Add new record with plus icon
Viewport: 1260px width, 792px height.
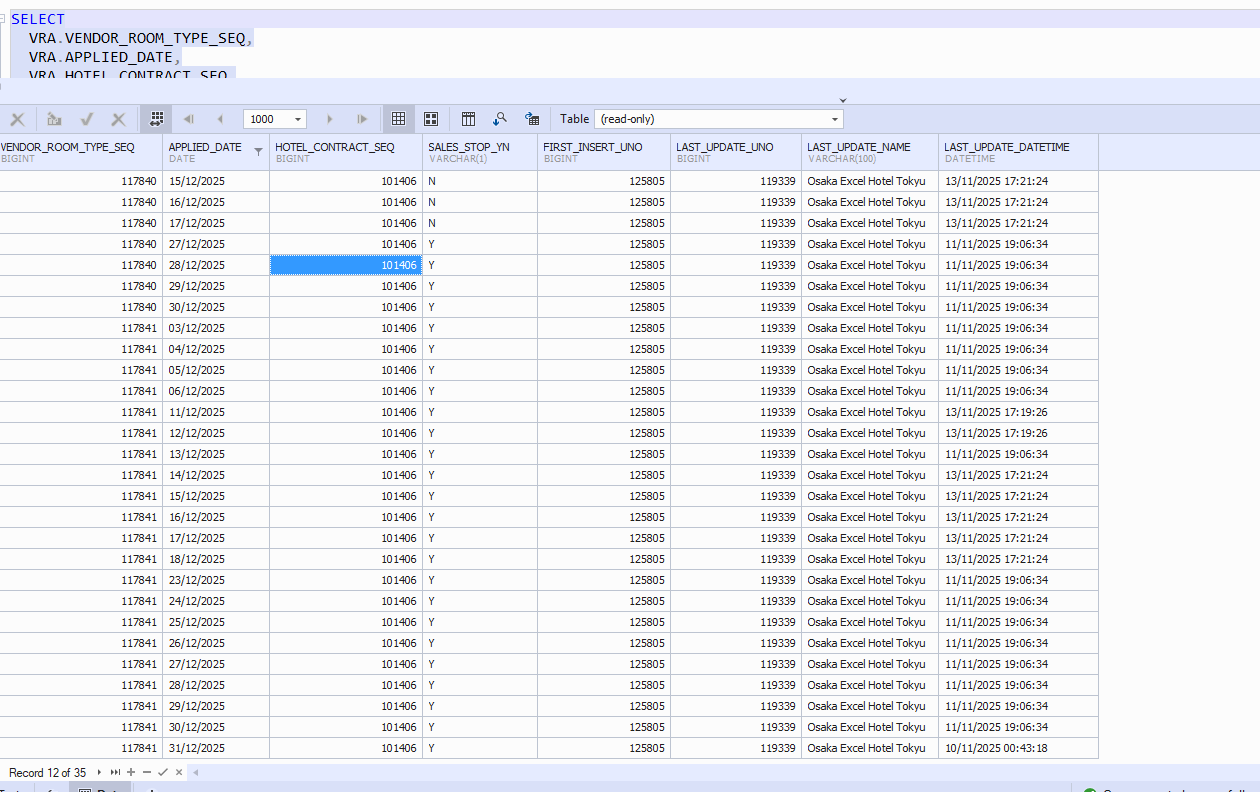131,773
